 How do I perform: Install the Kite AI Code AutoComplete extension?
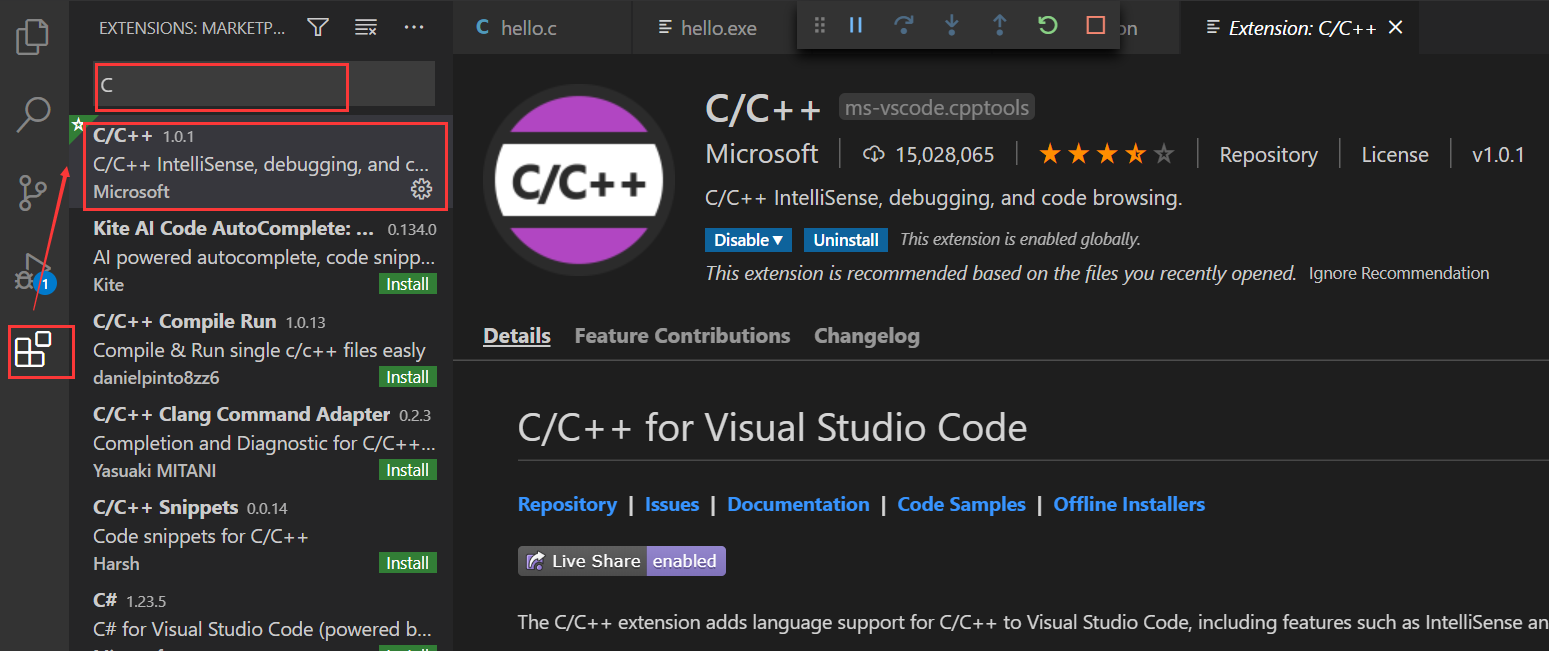pos(407,284)
